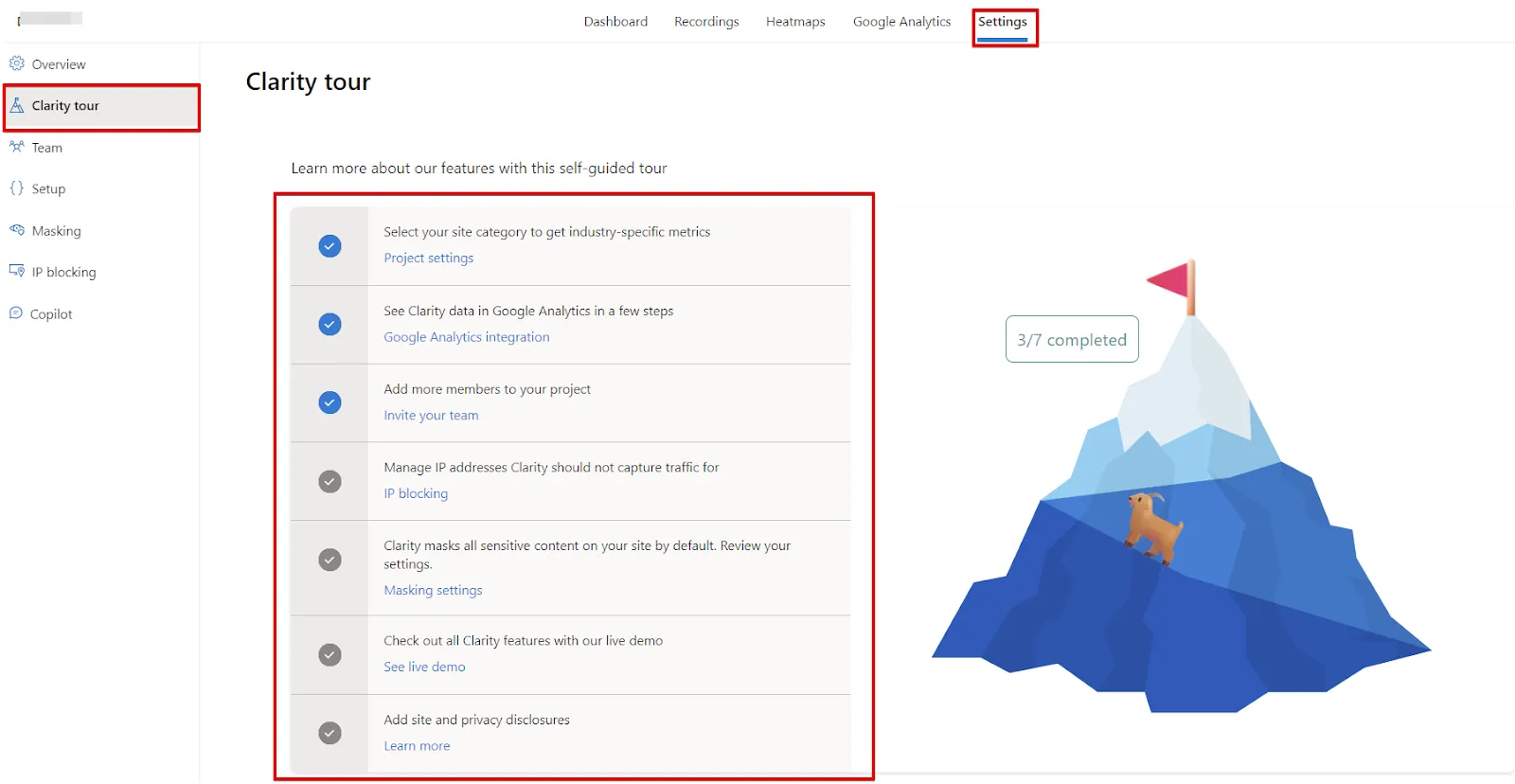
Task: Click the Invite your team link
Action: tap(431, 416)
